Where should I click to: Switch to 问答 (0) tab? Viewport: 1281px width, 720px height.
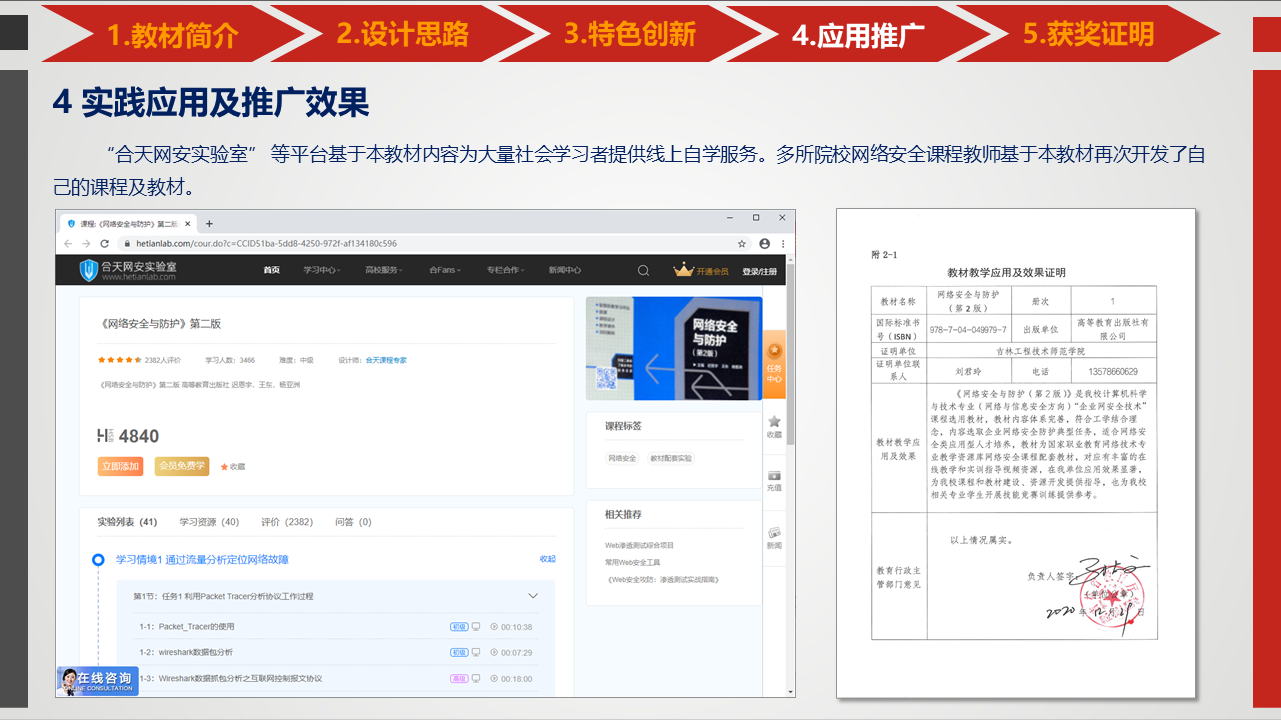(353, 522)
